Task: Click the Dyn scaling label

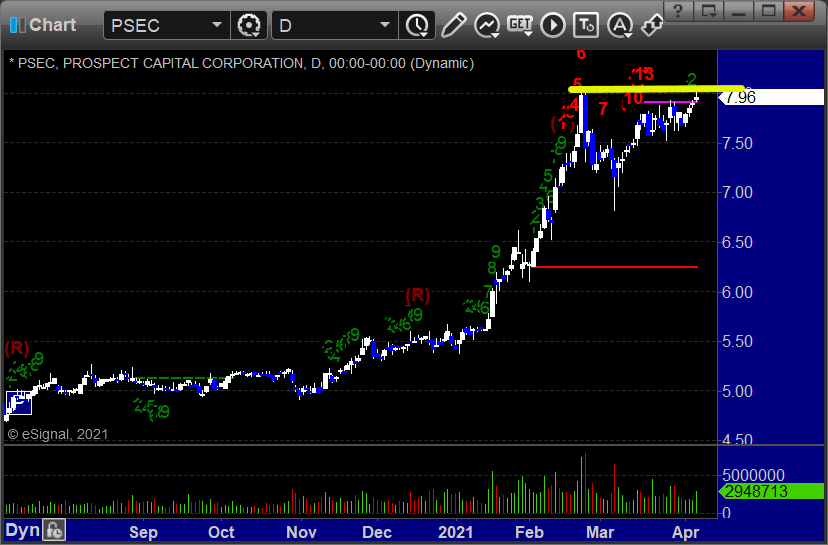Action: tap(22, 530)
